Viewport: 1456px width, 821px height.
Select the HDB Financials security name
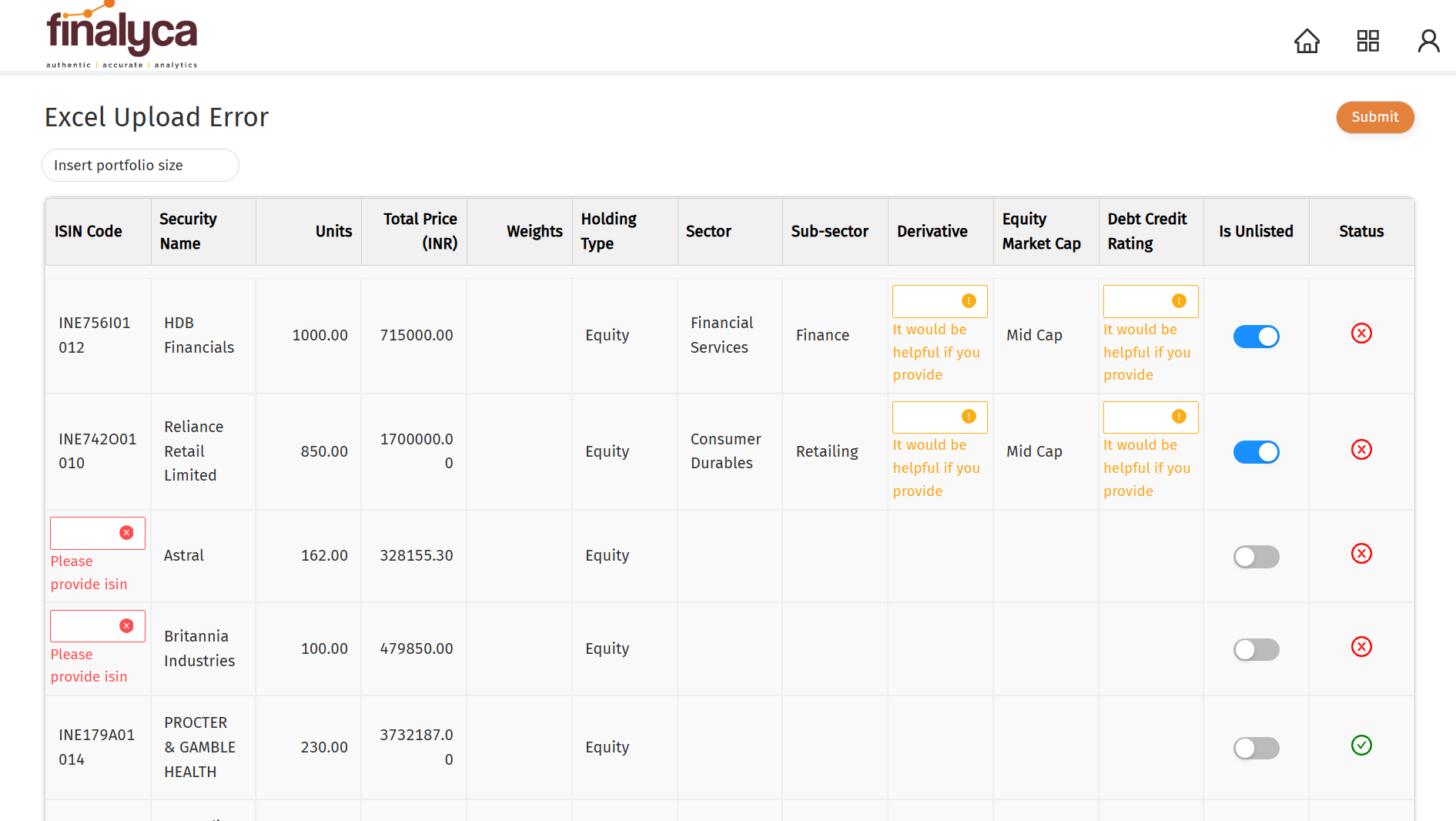(199, 335)
